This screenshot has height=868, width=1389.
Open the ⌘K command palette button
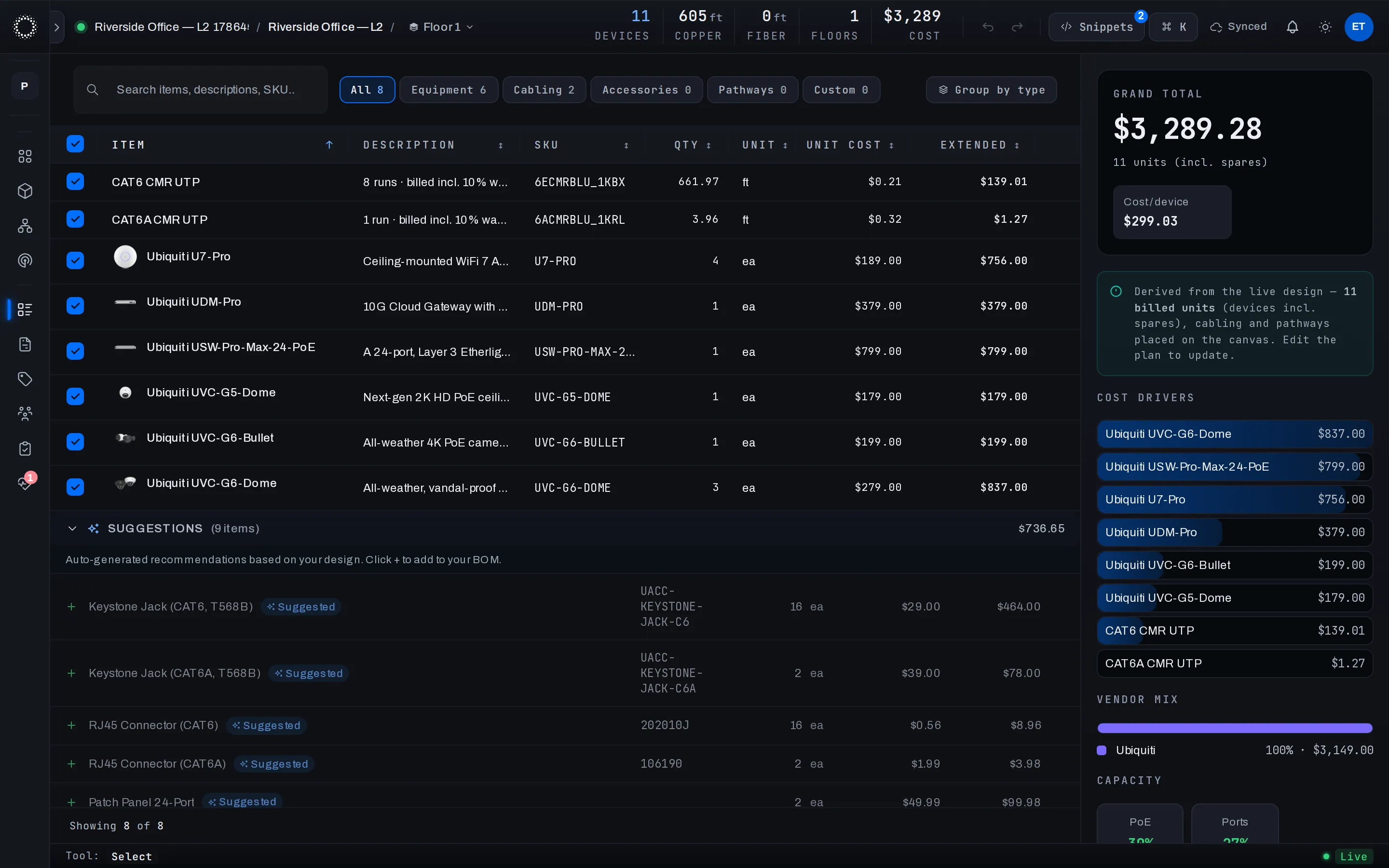[x=1173, y=27]
